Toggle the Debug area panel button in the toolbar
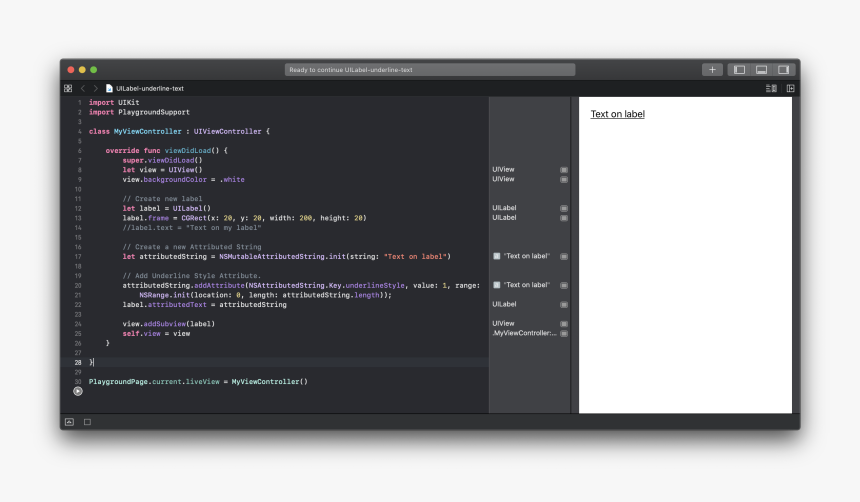The width and height of the screenshot is (860, 502). point(761,70)
